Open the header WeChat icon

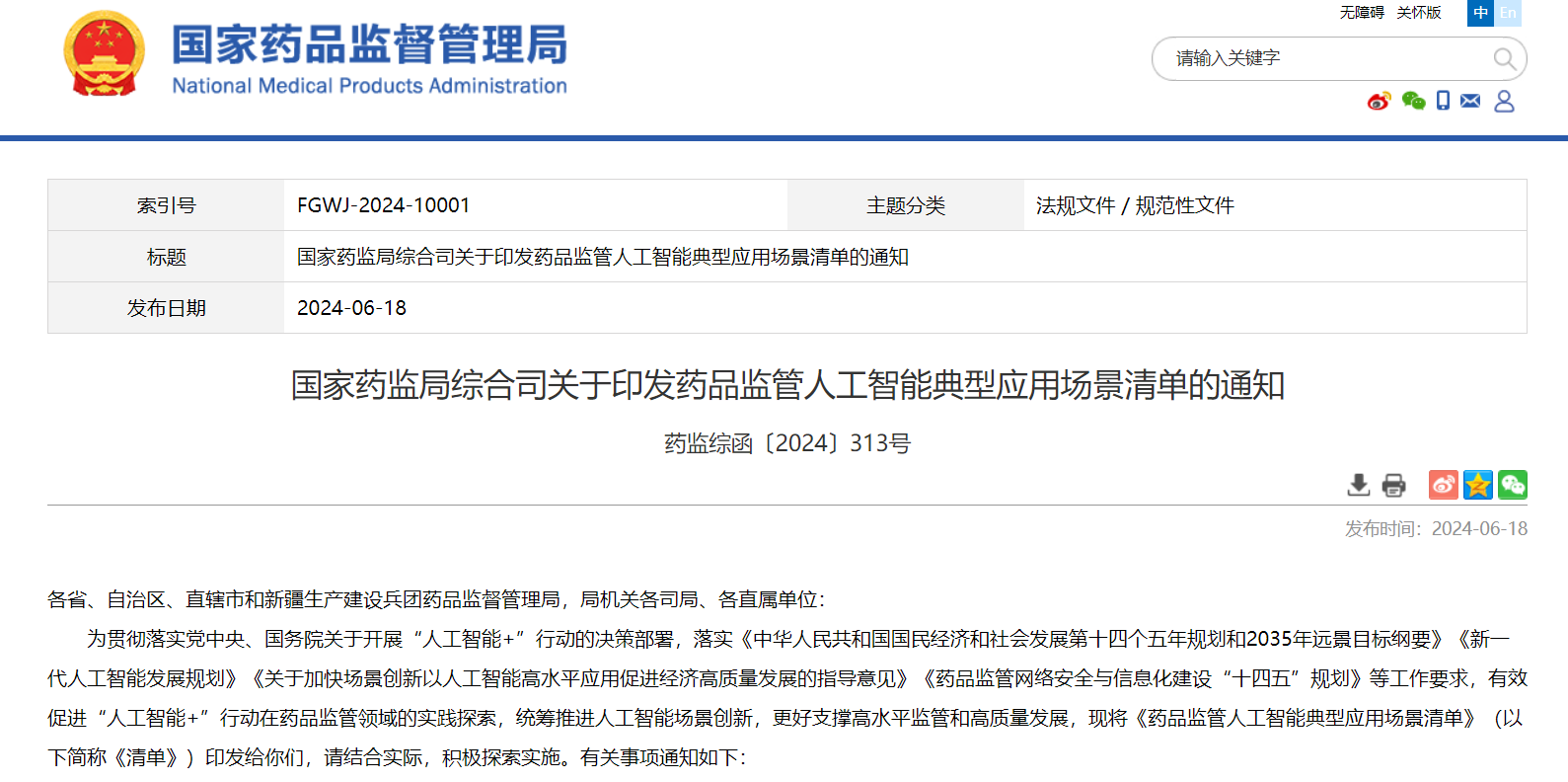[x=1413, y=101]
